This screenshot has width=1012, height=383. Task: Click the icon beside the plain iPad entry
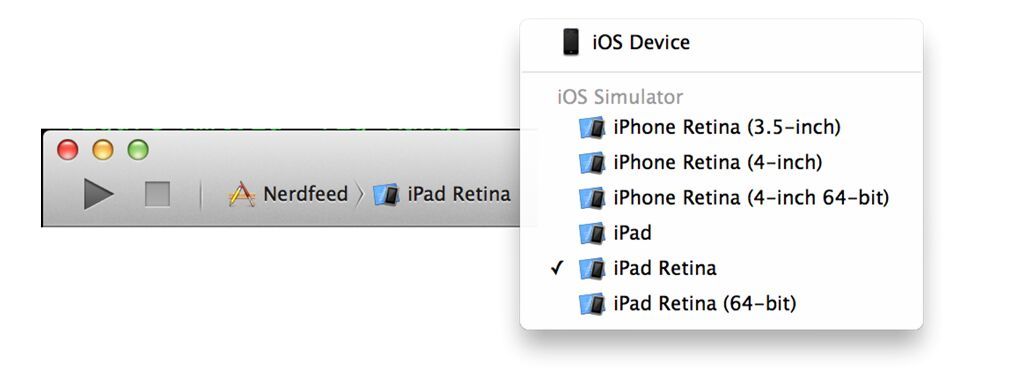pos(592,233)
